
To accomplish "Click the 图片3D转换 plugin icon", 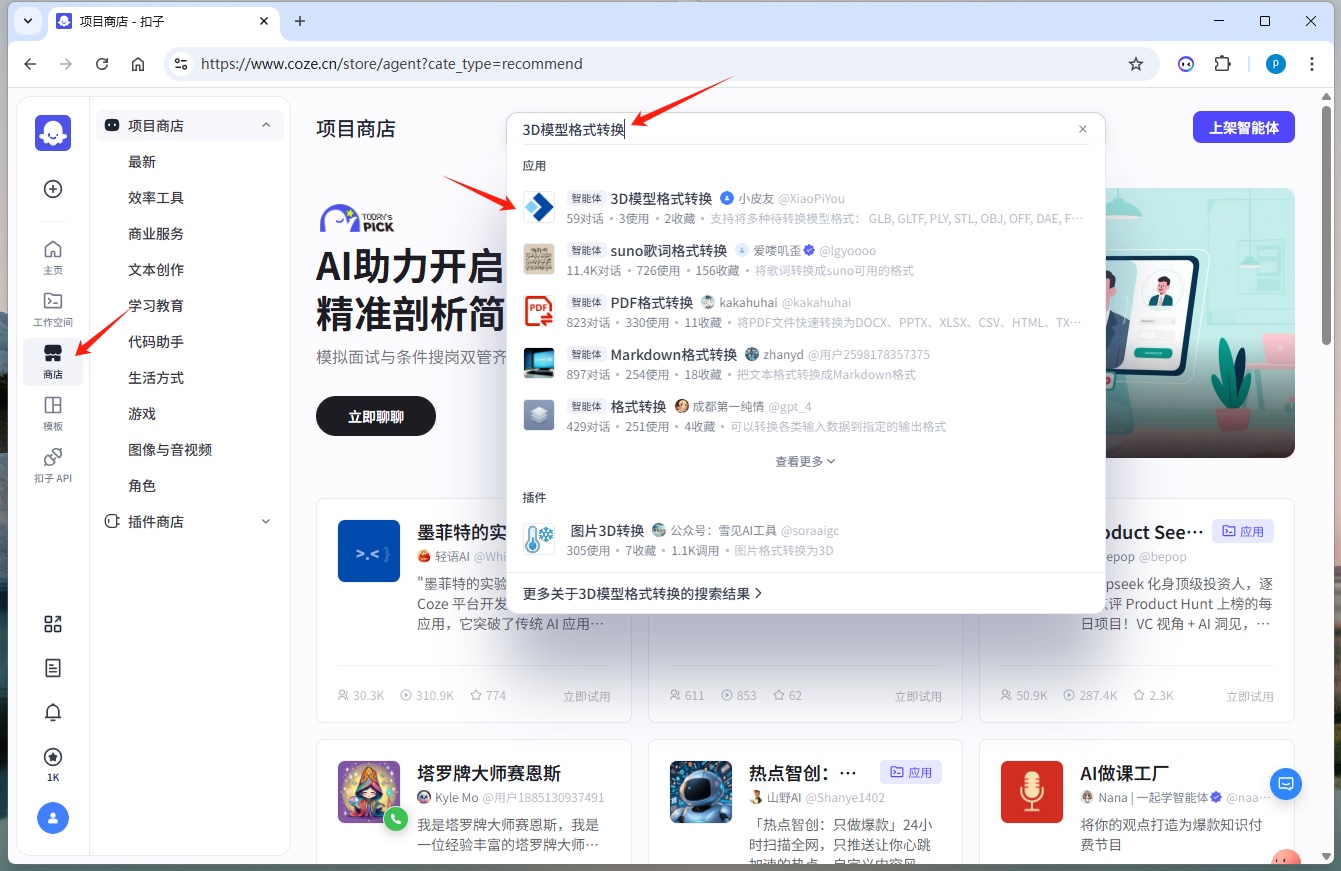I will coord(539,539).
